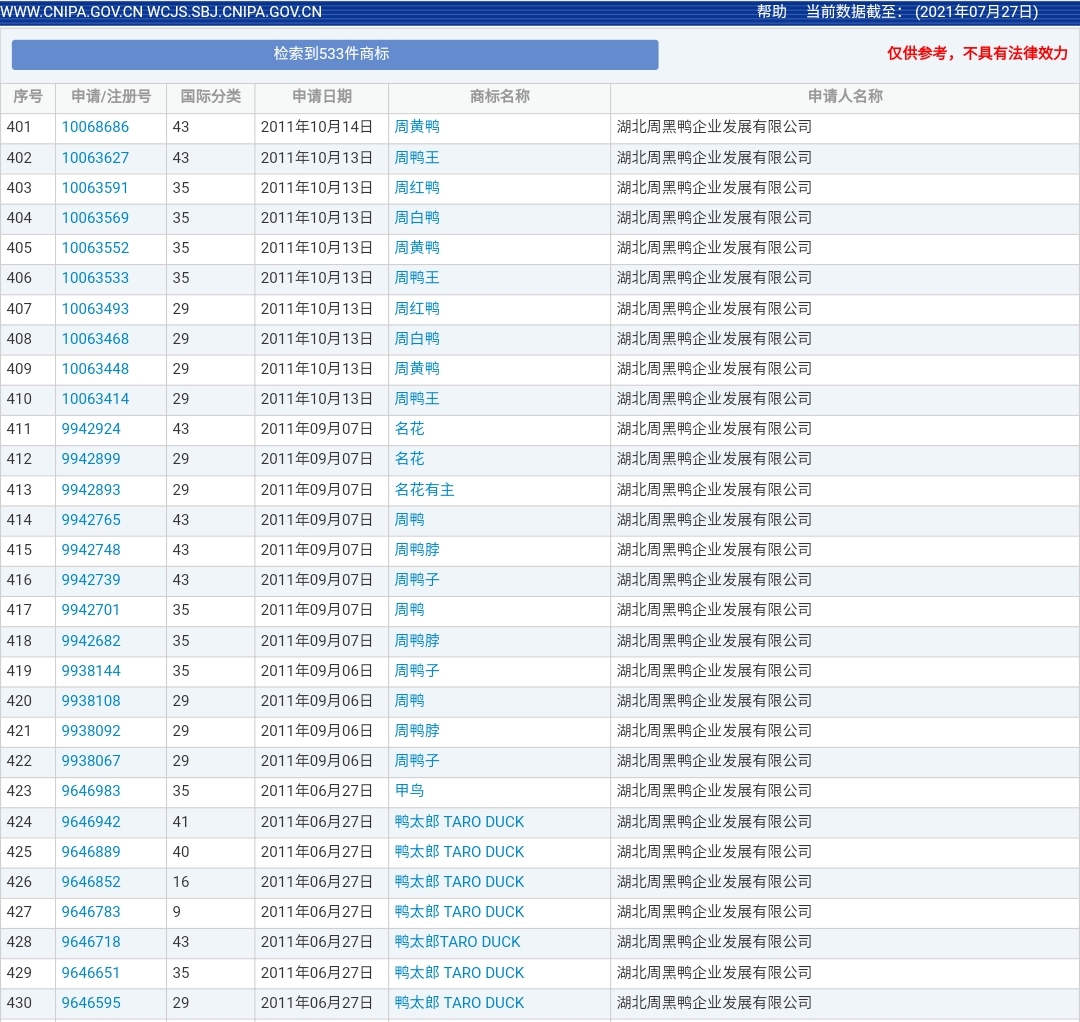Click the 当前数据截至 date text
The width and height of the screenshot is (1080, 1022).
(922, 12)
